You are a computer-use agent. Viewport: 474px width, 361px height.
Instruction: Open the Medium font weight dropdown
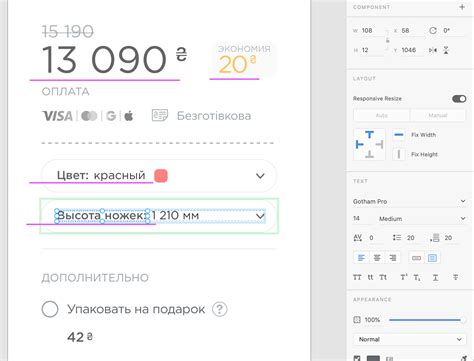(x=422, y=219)
